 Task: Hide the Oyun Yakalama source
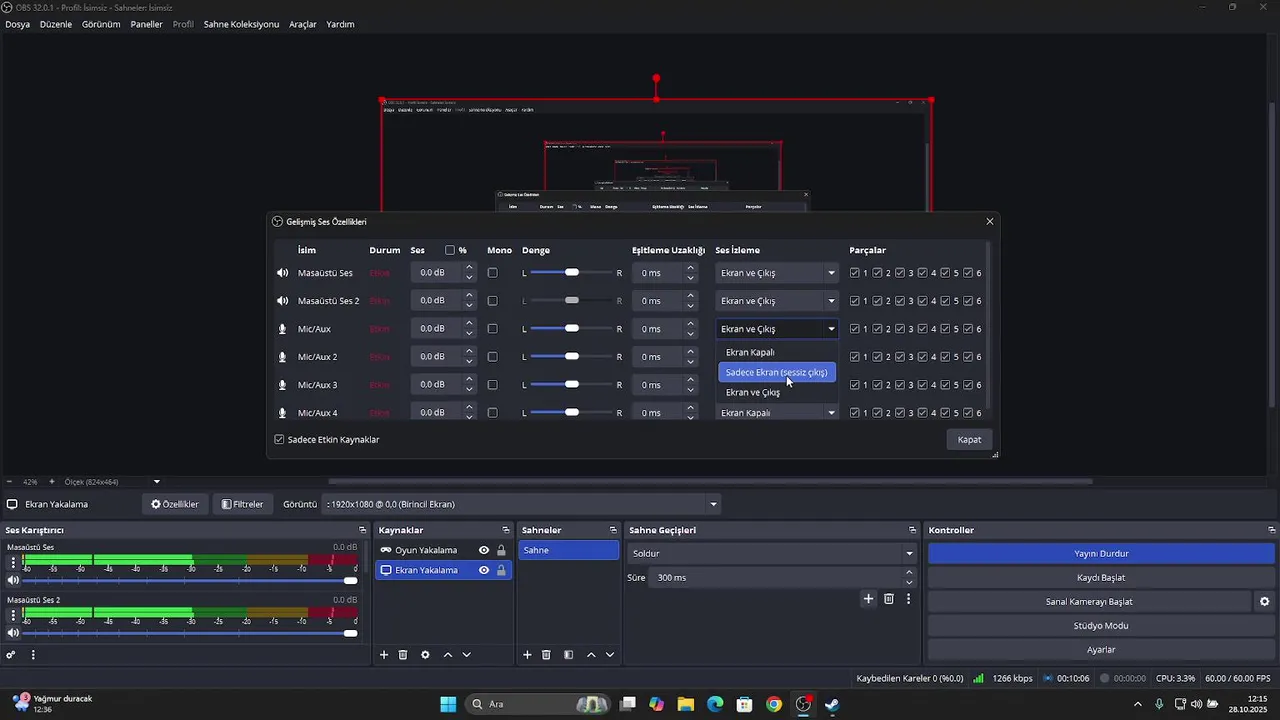pos(484,550)
